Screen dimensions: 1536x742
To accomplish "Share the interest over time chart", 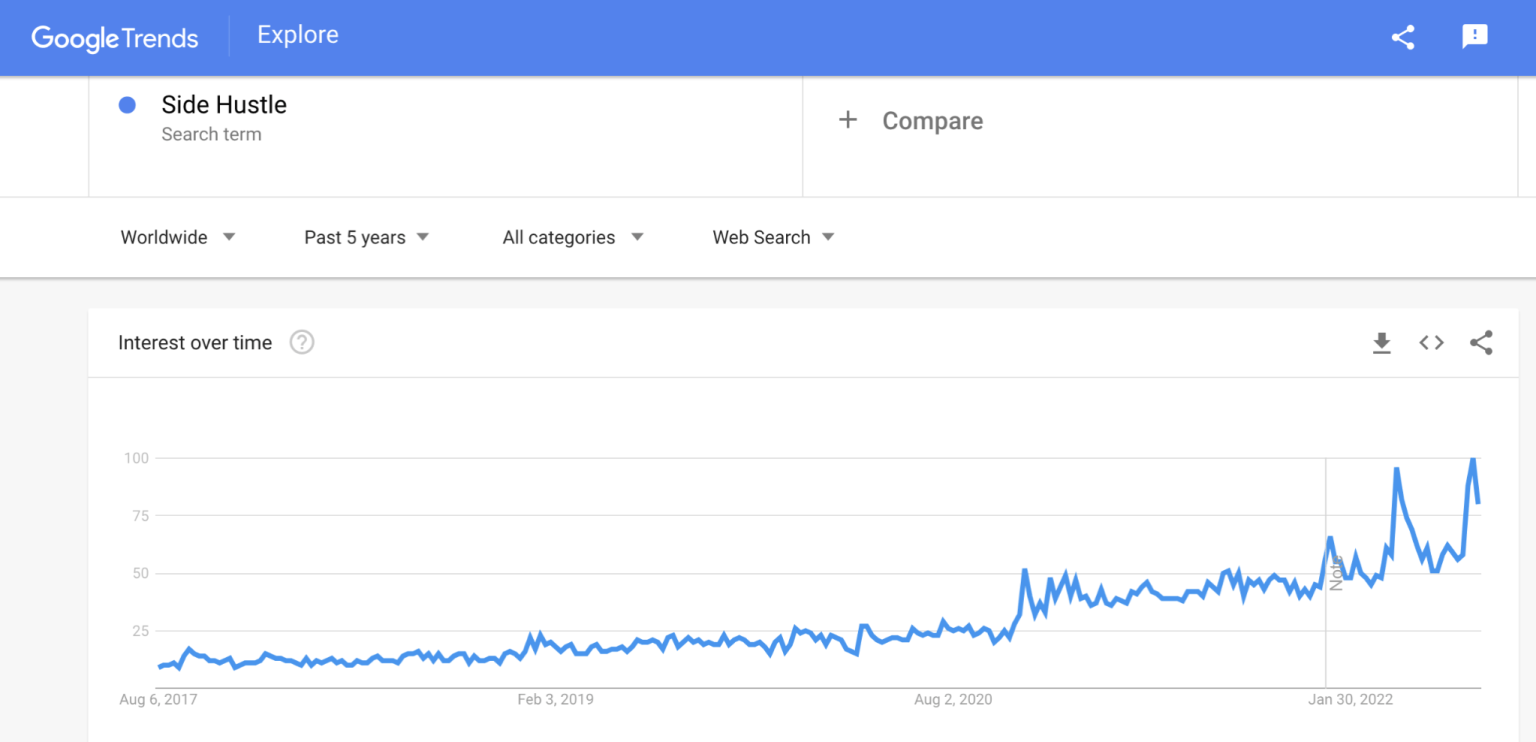I will click(1481, 343).
